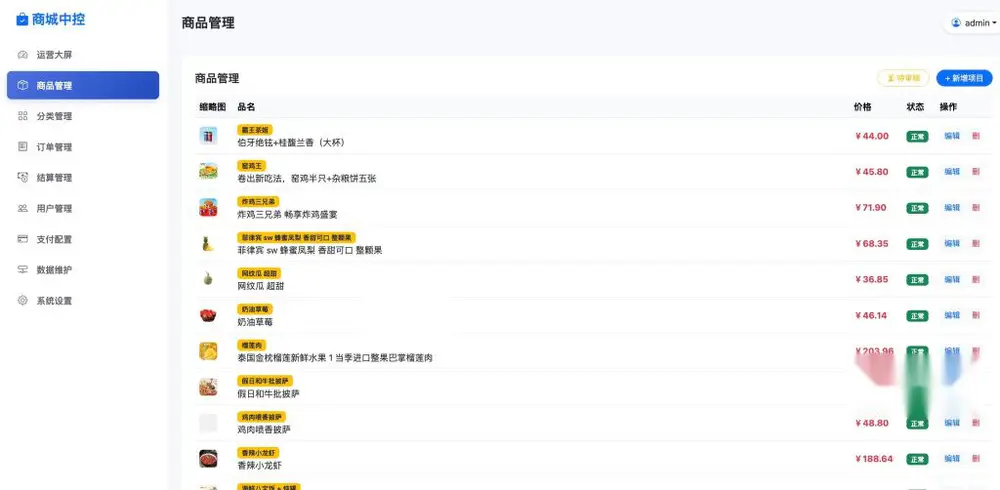Click the 缩略图 column header
The height and width of the screenshot is (490, 1000).
212,107
